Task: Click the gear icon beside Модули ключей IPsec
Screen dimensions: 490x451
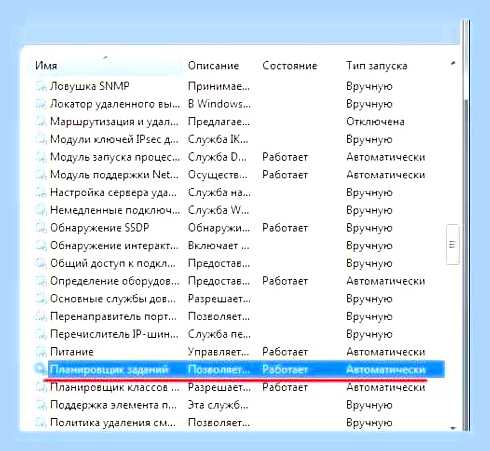Action: coord(40,139)
